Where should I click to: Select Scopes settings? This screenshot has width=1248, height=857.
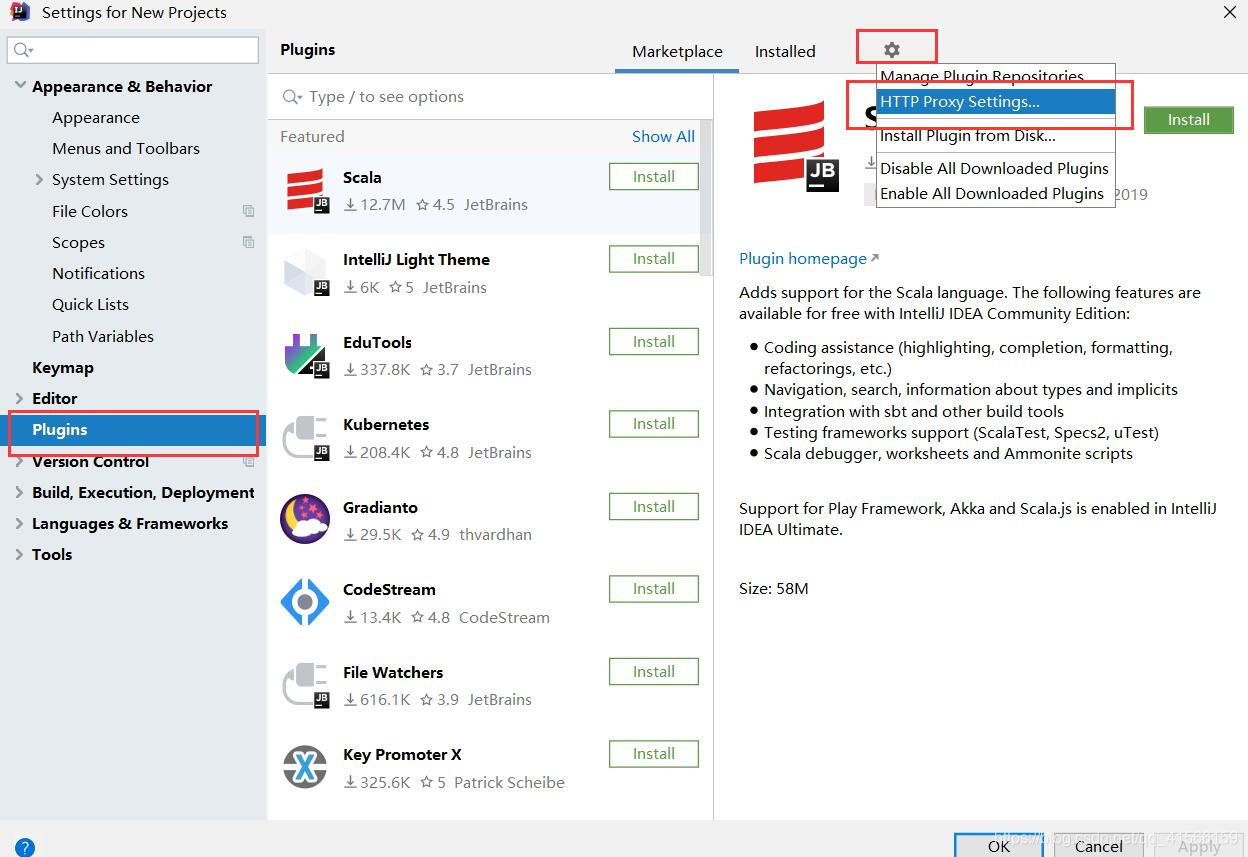pos(78,242)
